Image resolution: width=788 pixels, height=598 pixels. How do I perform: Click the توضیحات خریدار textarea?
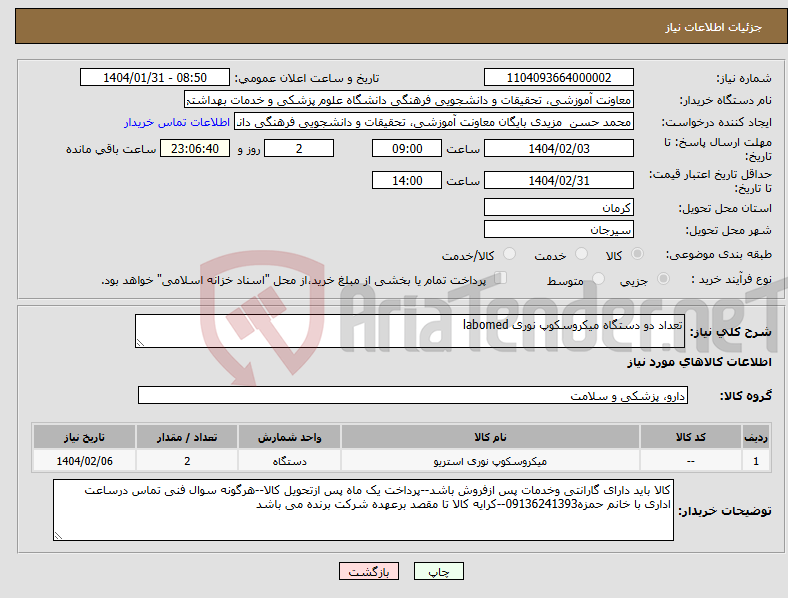(363, 510)
